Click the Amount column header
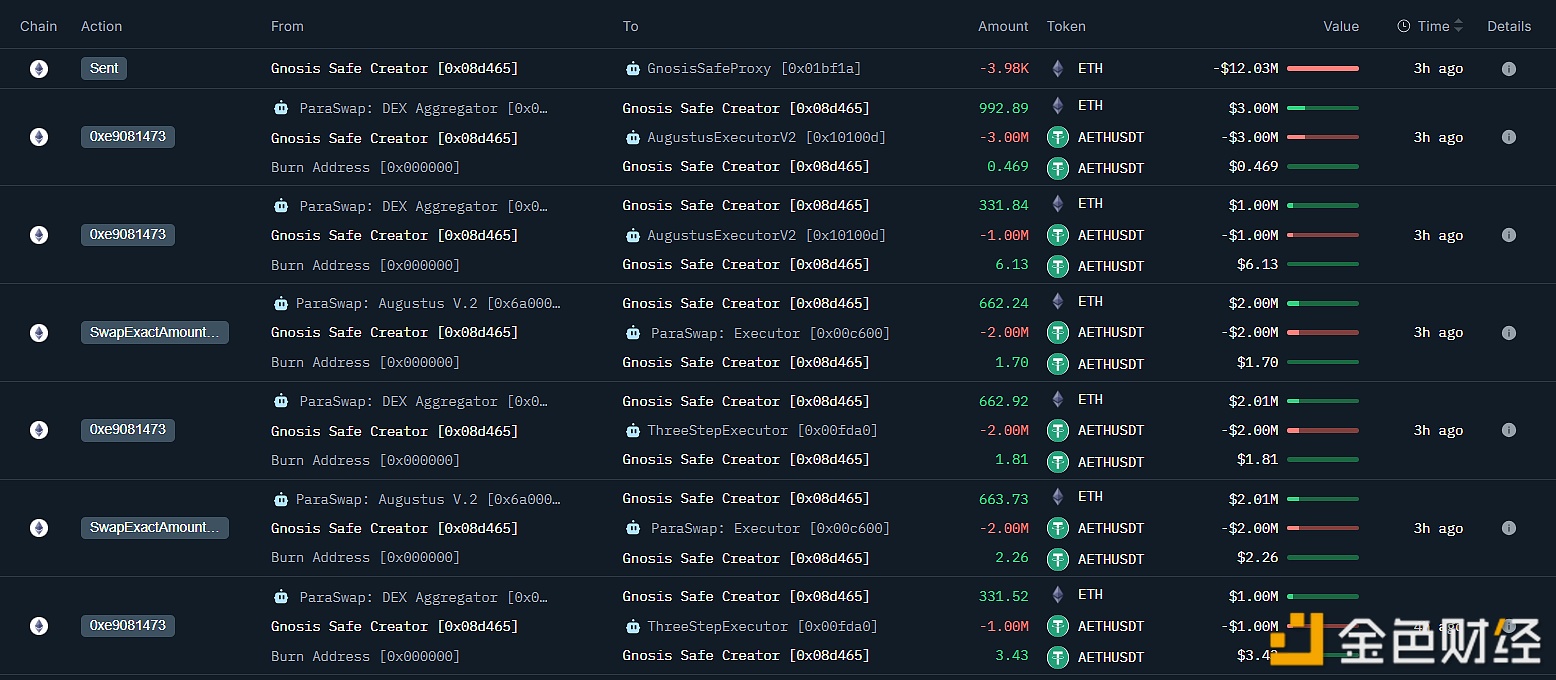Viewport: 1556px width, 680px height. tap(1002, 26)
